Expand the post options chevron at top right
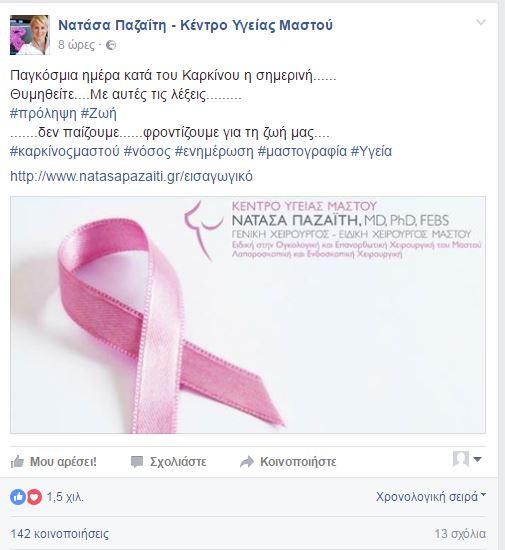The image size is (505, 550). click(481, 23)
